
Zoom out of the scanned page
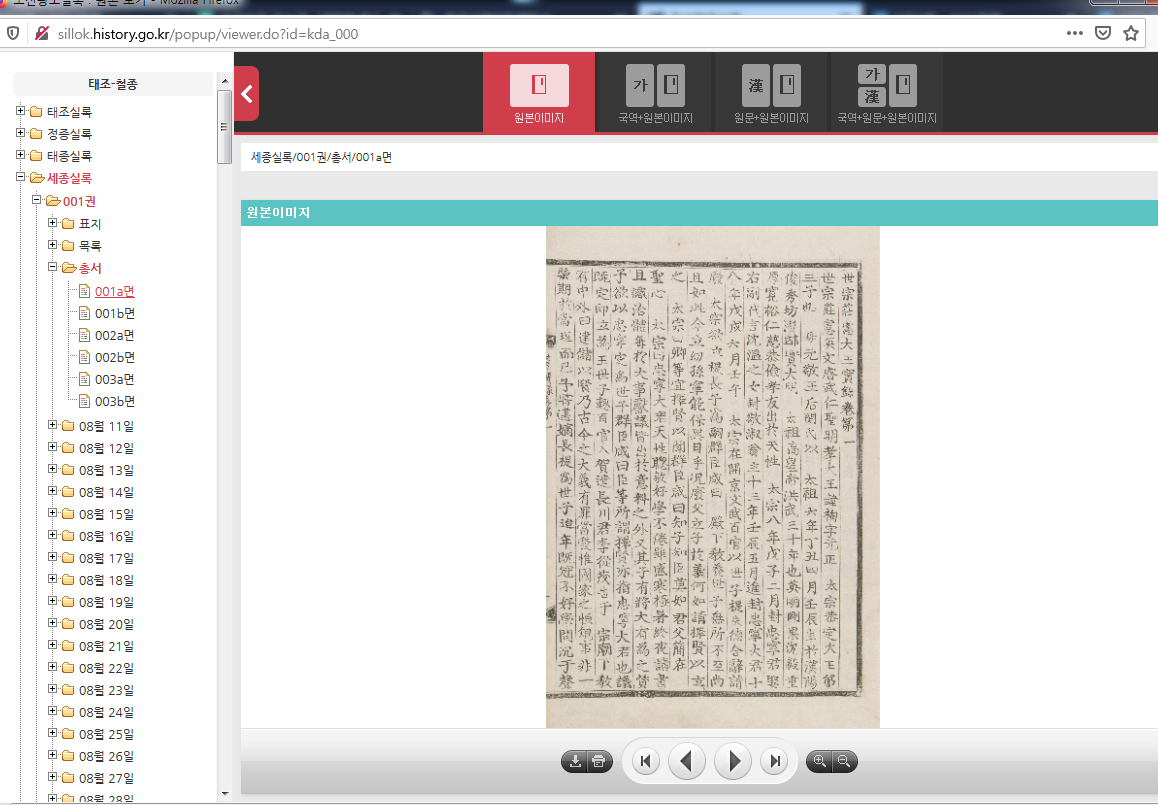point(844,762)
